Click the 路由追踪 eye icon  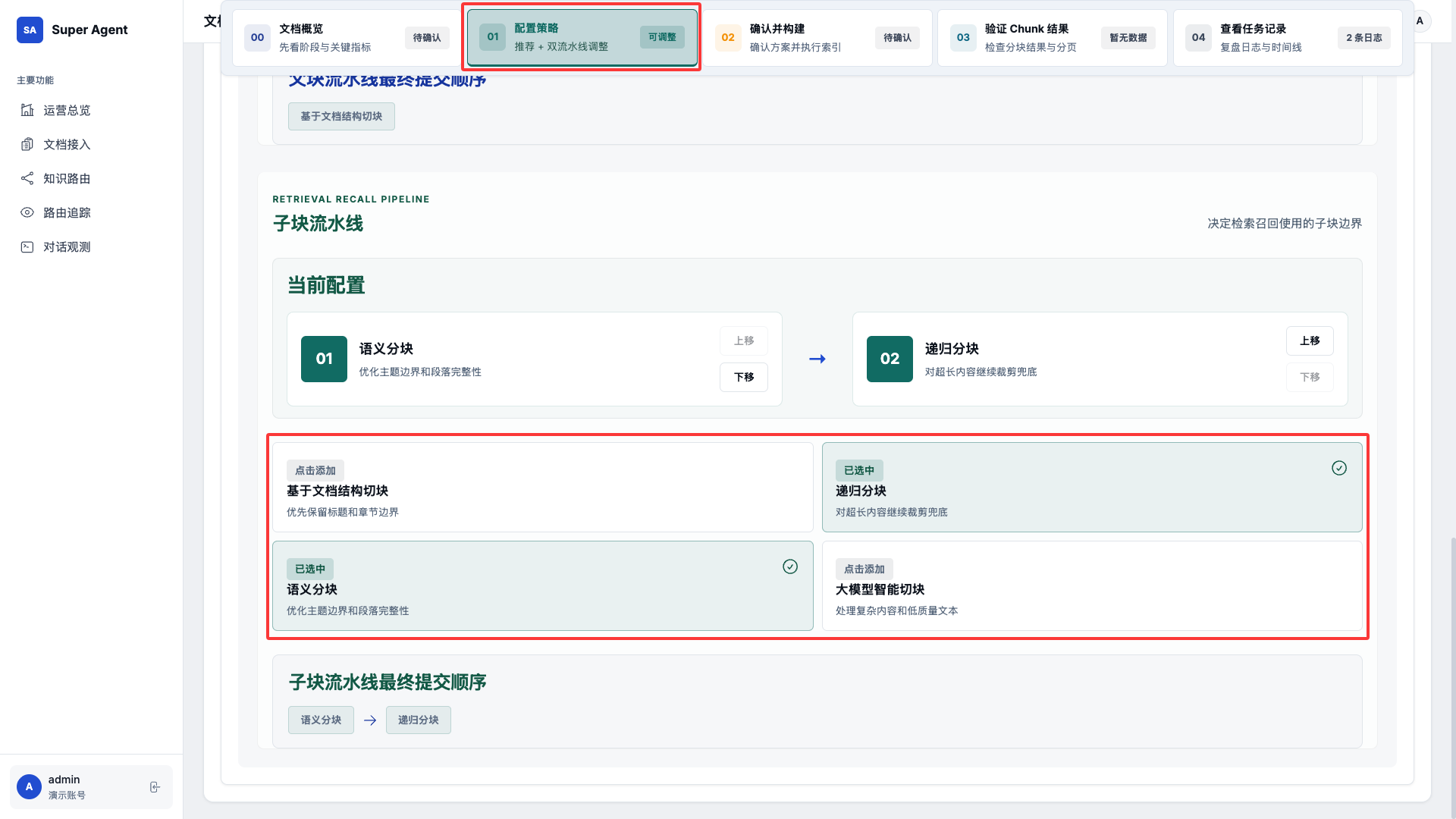[27, 212]
